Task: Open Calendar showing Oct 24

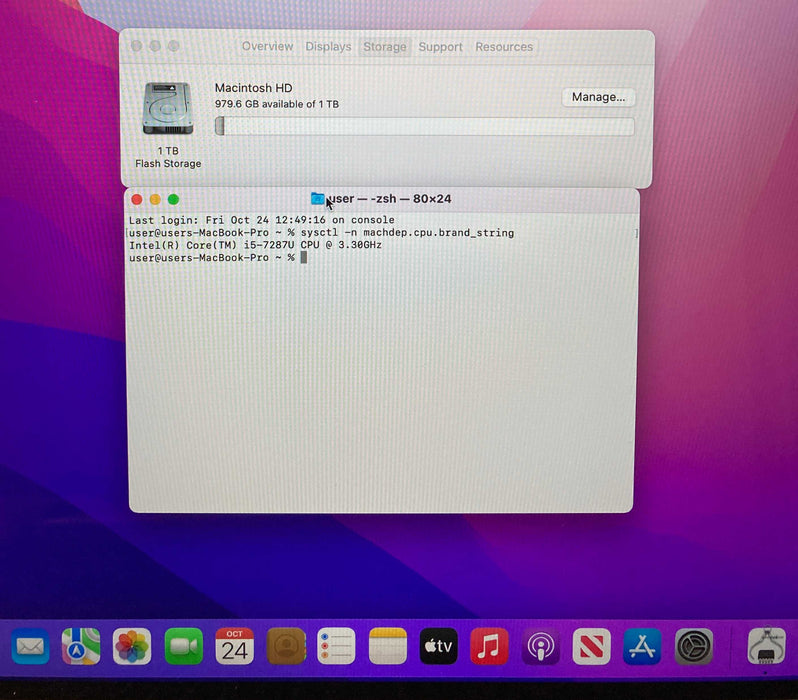Action: 234,647
